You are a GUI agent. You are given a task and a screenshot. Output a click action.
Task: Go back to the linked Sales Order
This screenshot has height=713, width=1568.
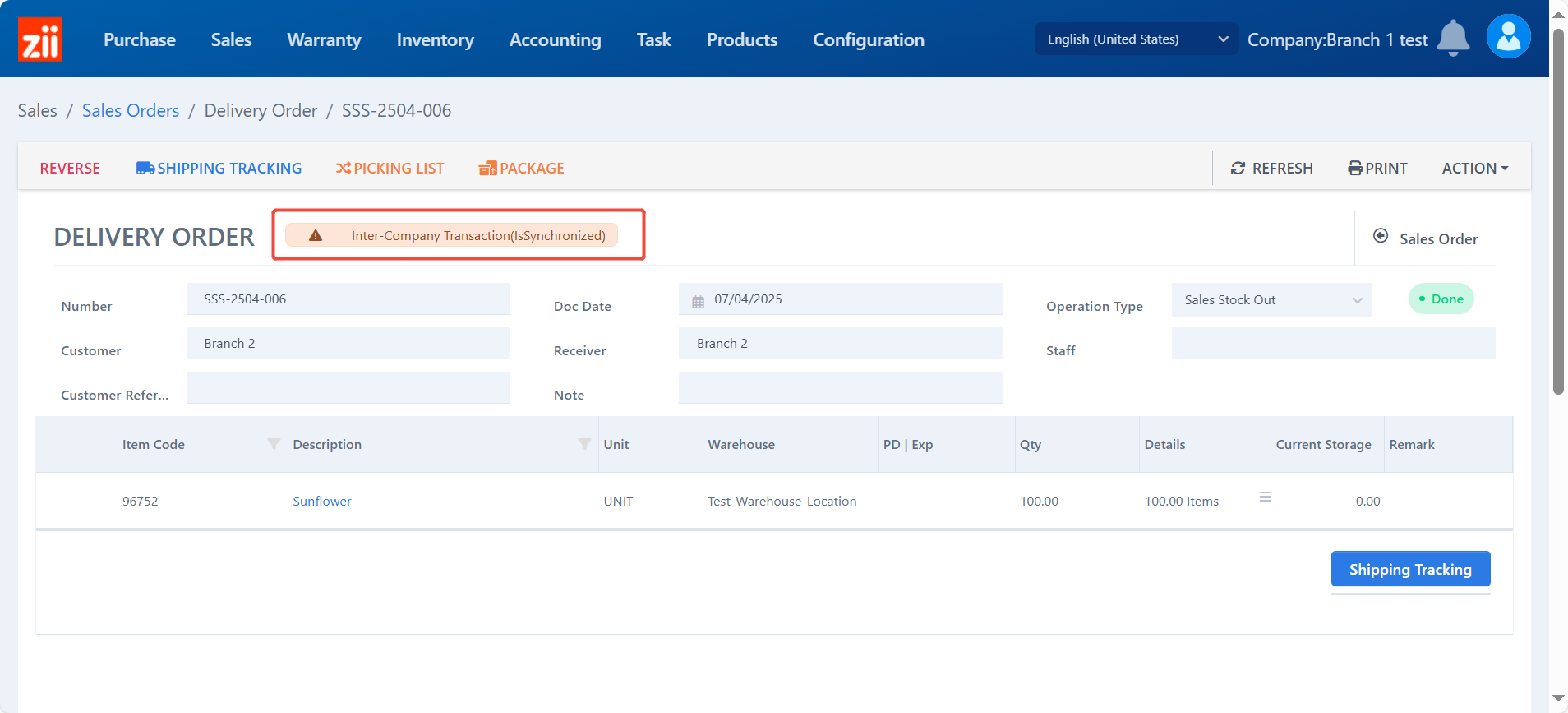1427,238
